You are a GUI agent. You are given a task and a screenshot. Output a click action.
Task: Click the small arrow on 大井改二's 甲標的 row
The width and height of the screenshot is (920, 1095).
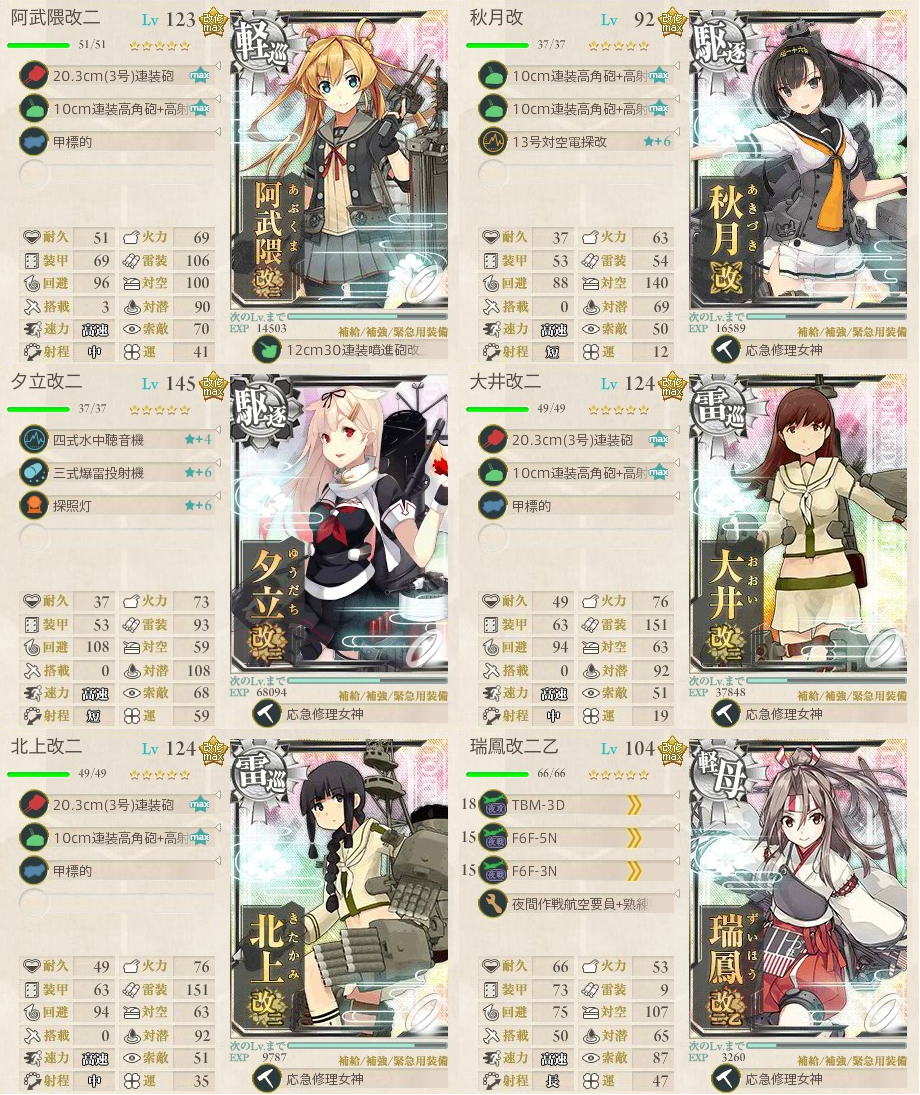(676, 495)
